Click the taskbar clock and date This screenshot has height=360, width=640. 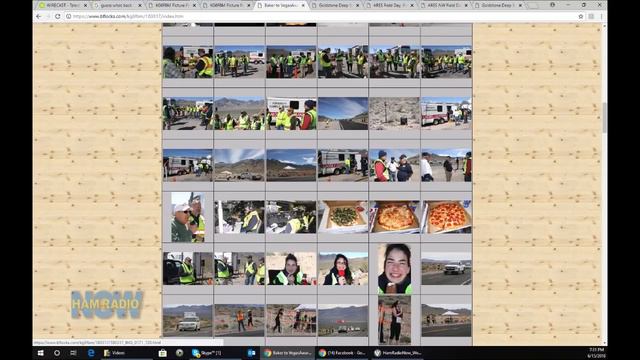596,353
